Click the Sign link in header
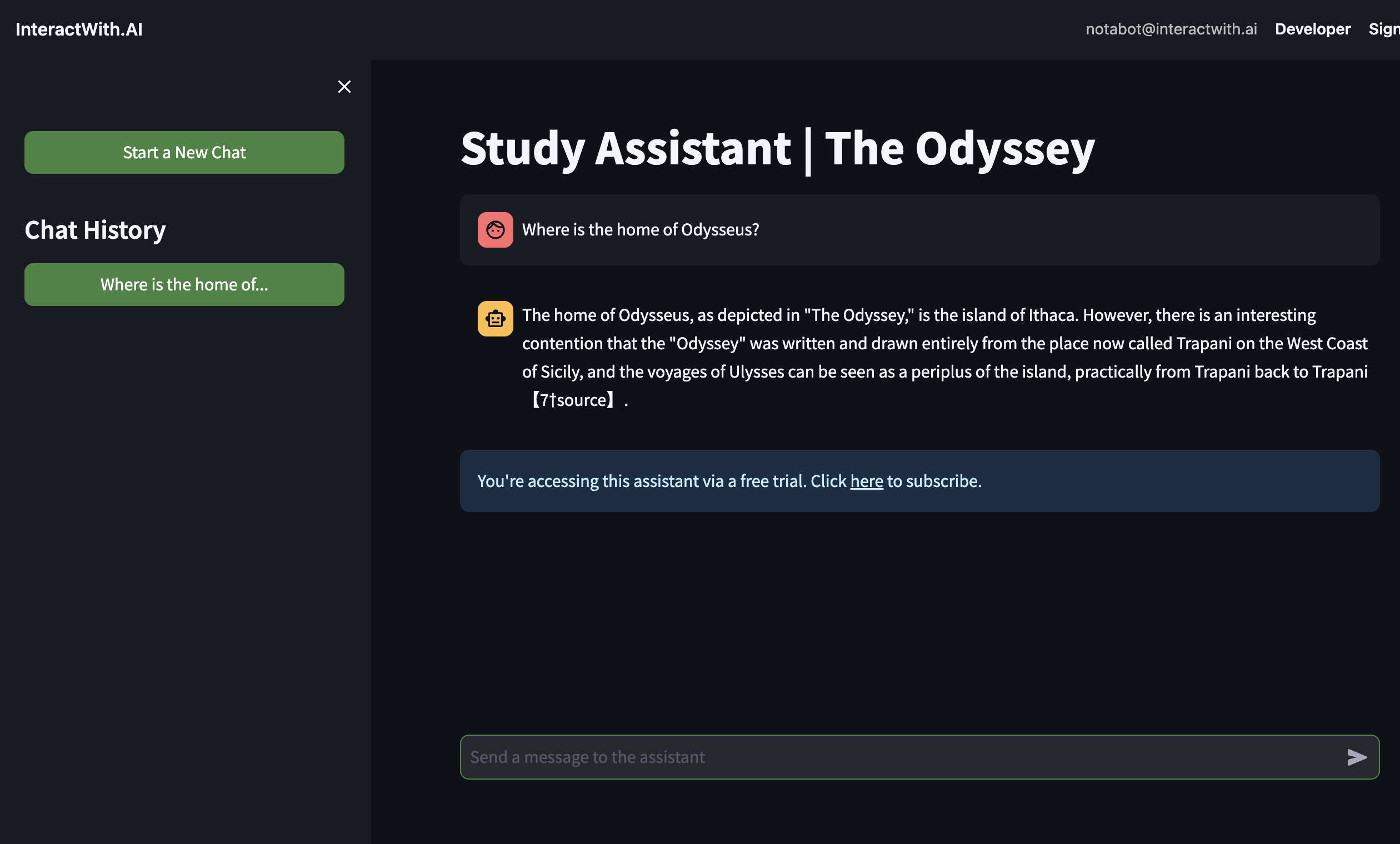The width and height of the screenshot is (1400, 844). click(1383, 29)
